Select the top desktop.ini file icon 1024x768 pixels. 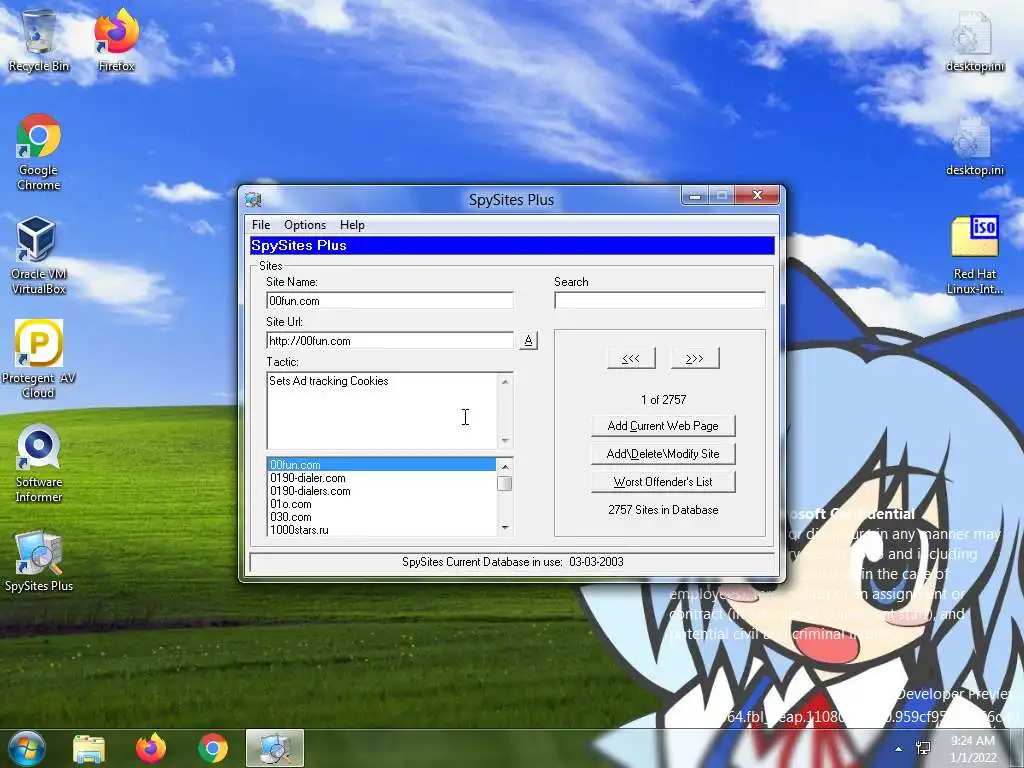974,40
